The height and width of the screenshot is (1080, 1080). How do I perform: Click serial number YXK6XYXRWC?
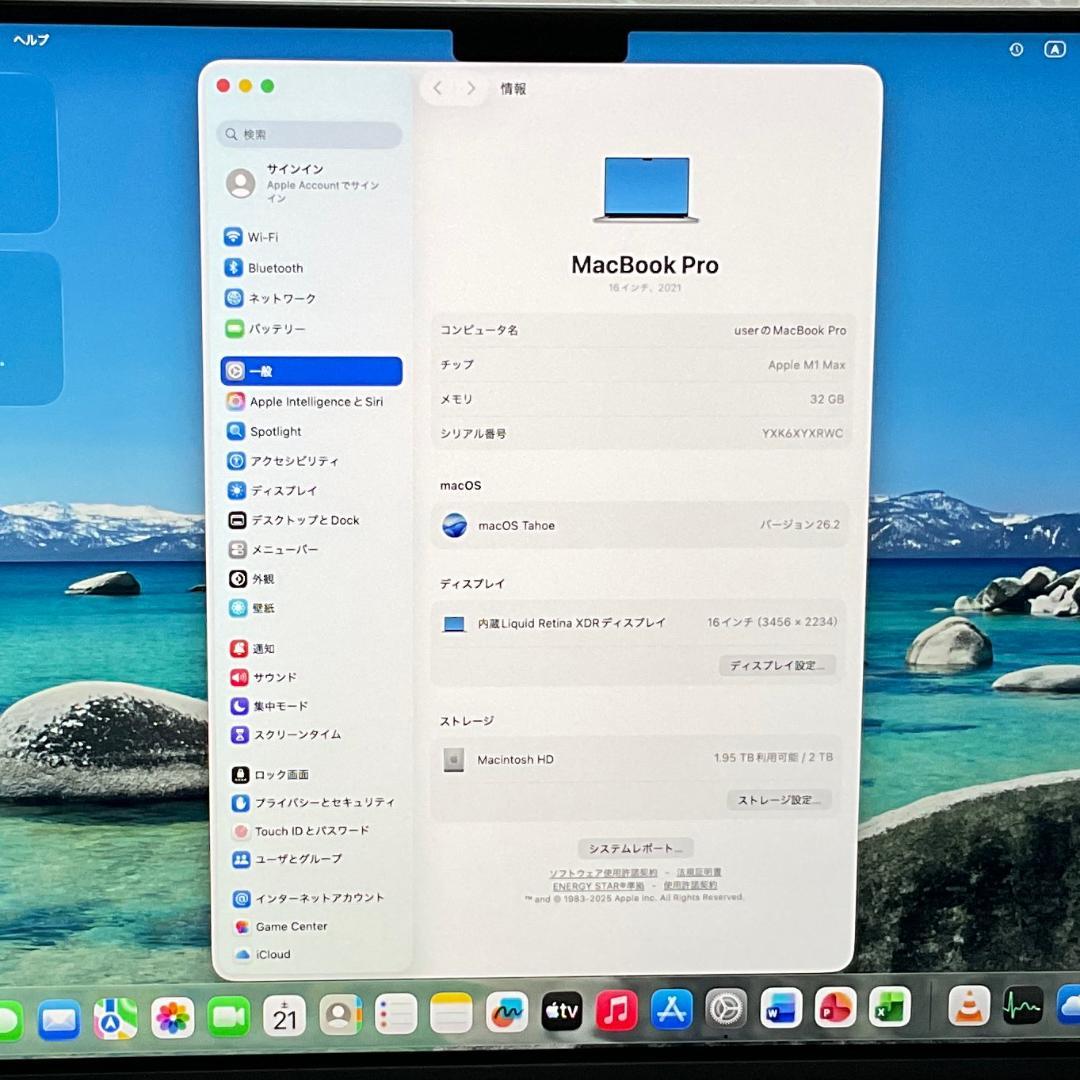coord(802,433)
